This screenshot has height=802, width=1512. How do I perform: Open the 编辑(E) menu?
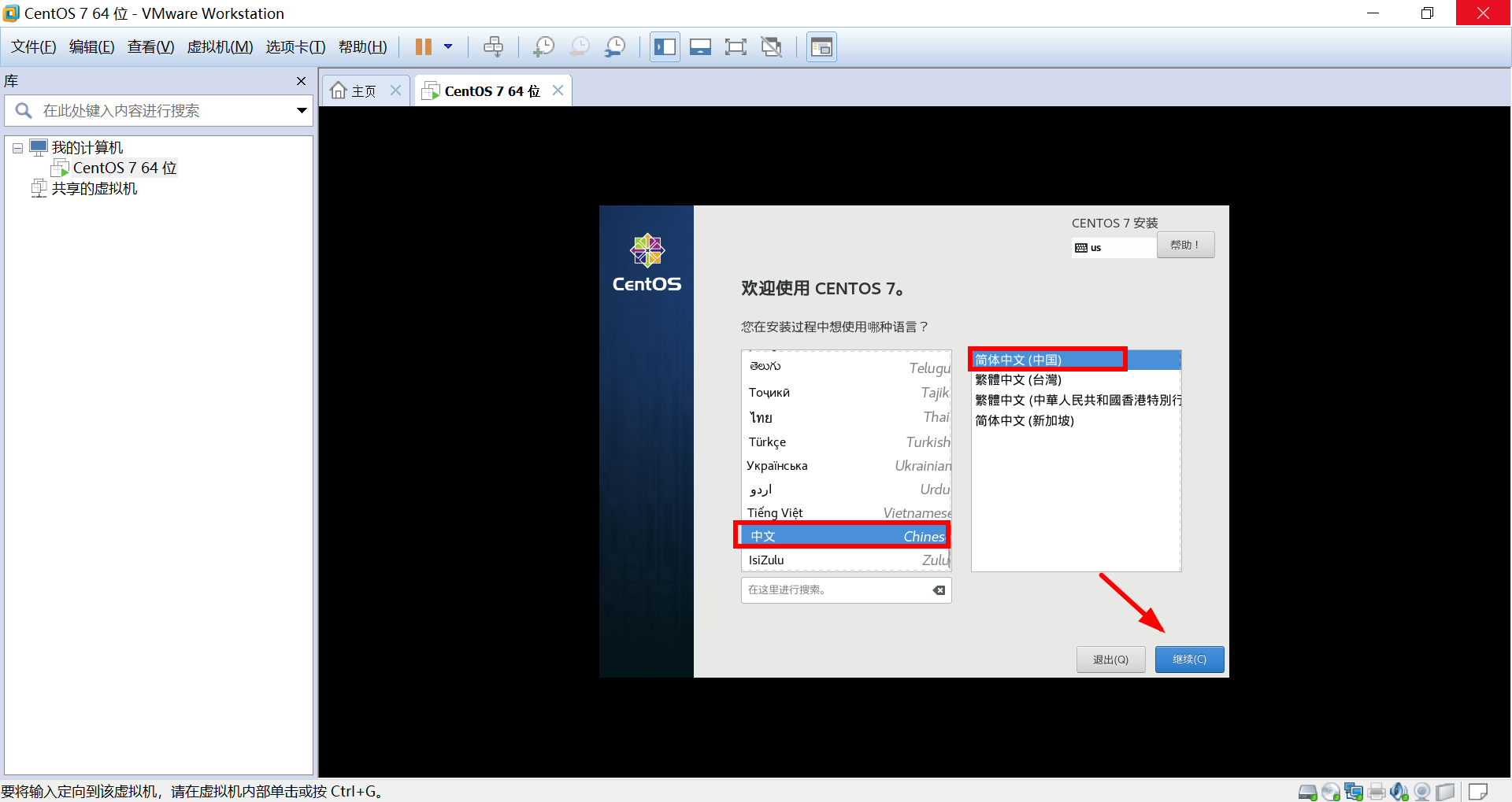point(92,47)
